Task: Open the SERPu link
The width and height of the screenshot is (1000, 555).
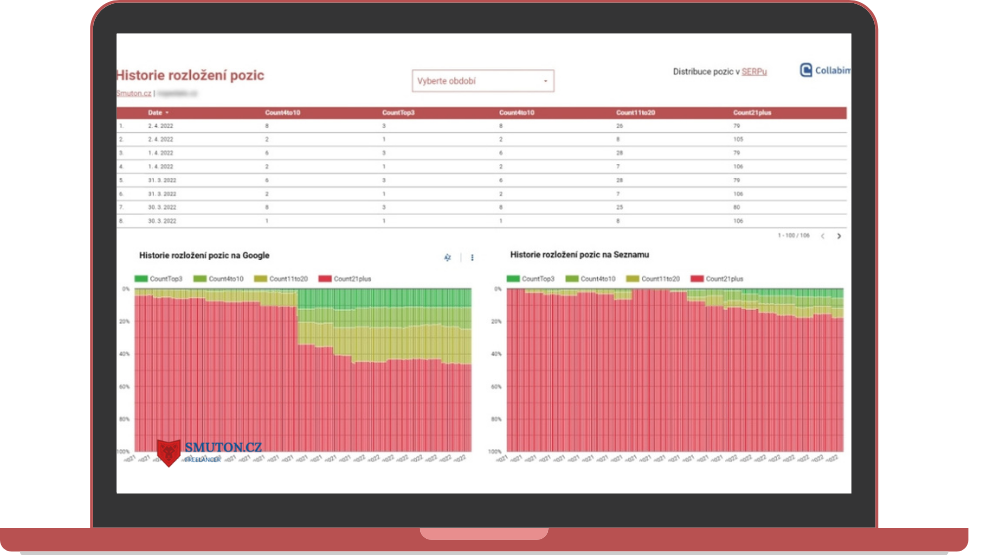Action: pos(754,71)
